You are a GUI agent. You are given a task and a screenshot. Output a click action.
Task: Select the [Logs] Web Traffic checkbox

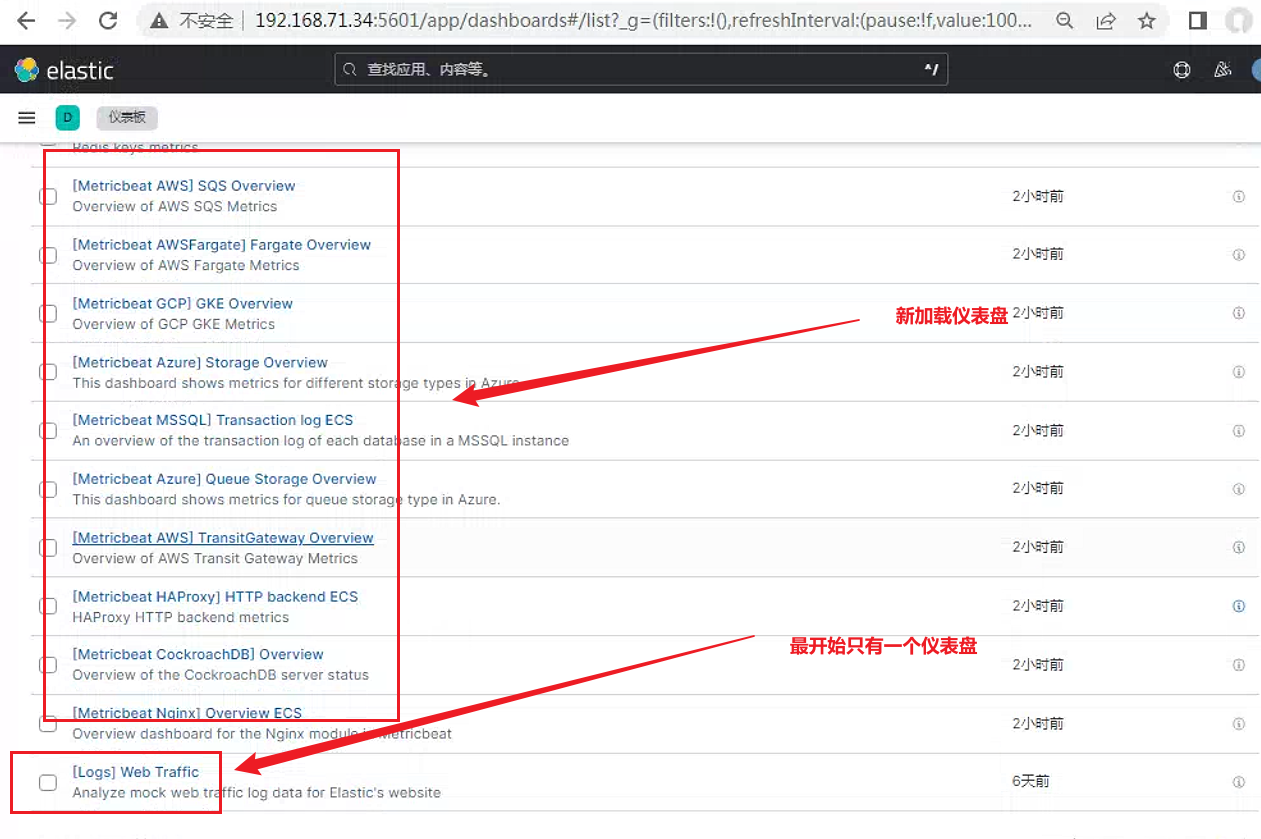coord(48,782)
